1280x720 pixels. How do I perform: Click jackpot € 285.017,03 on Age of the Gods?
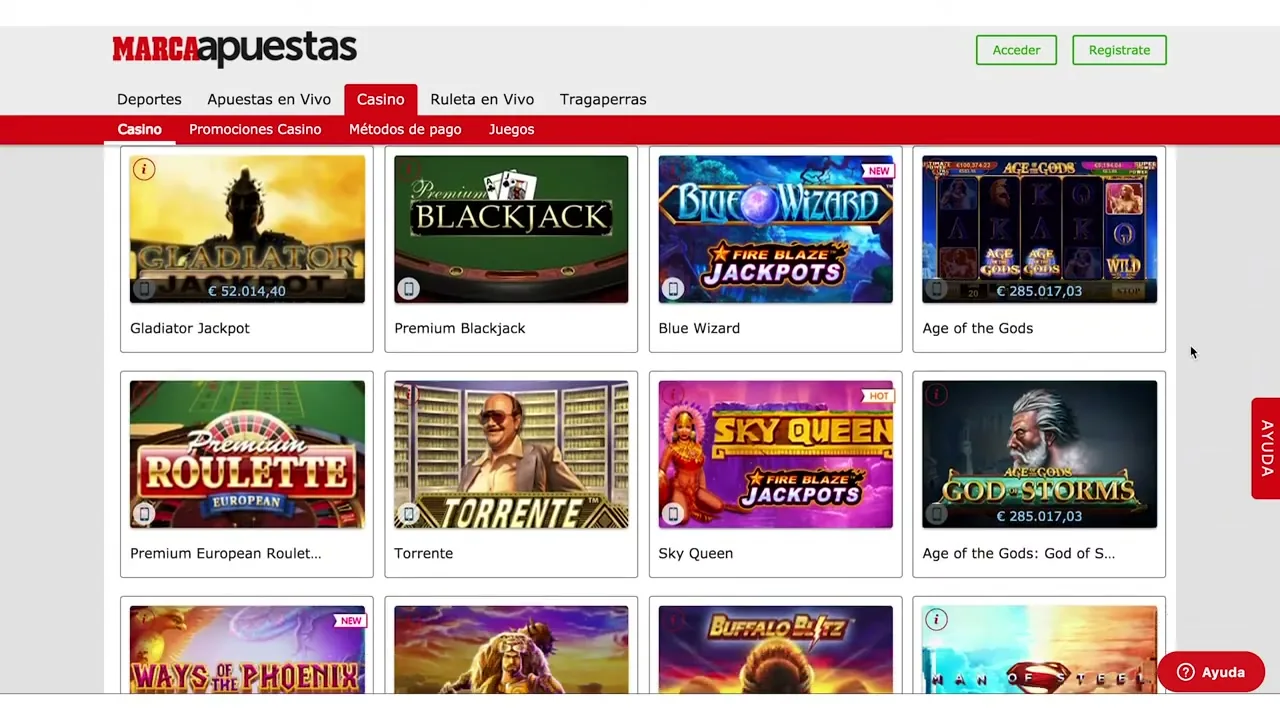(x=1039, y=291)
